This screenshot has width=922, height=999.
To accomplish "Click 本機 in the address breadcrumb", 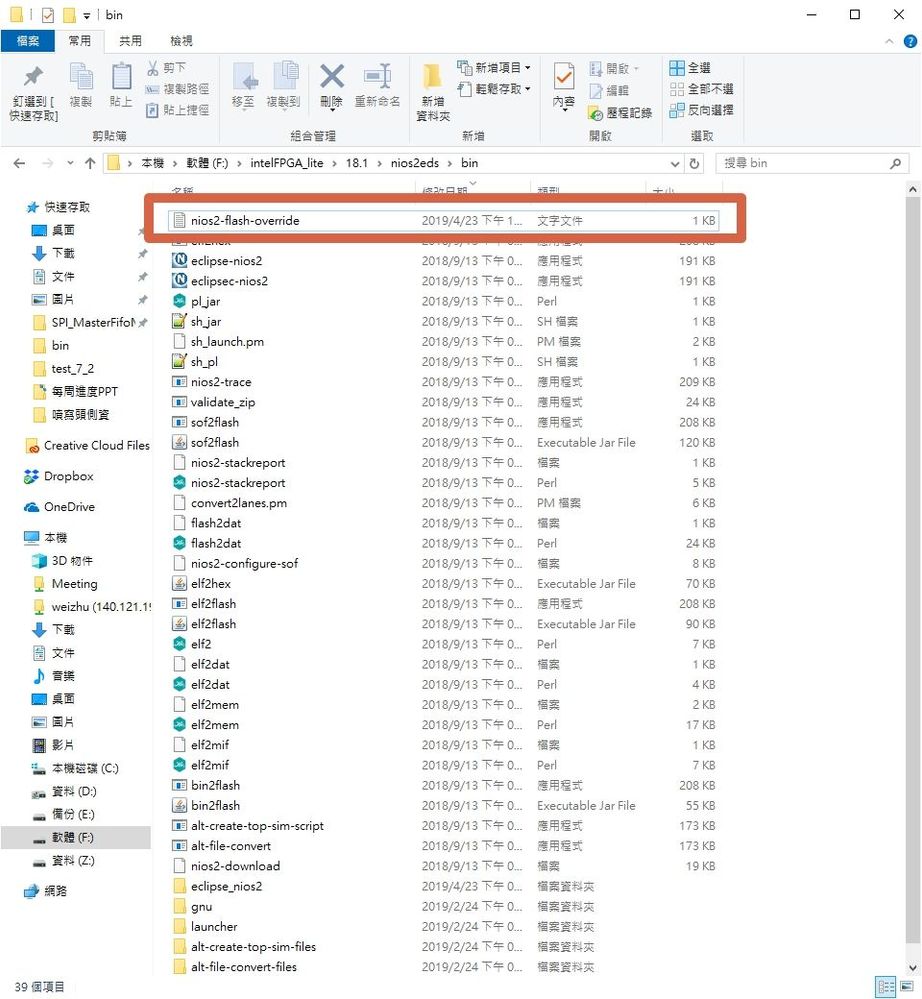I will coord(152,163).
